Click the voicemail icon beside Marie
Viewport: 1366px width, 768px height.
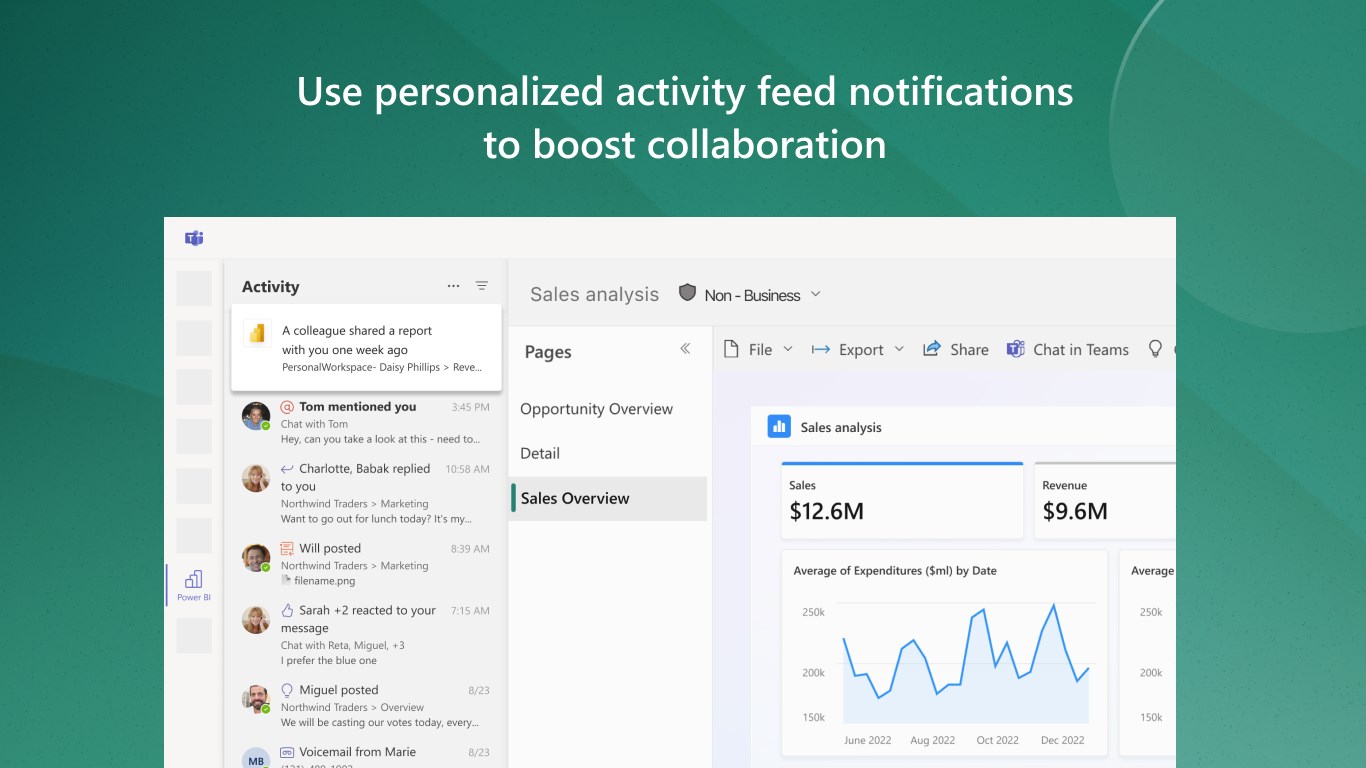coord(287,752)
